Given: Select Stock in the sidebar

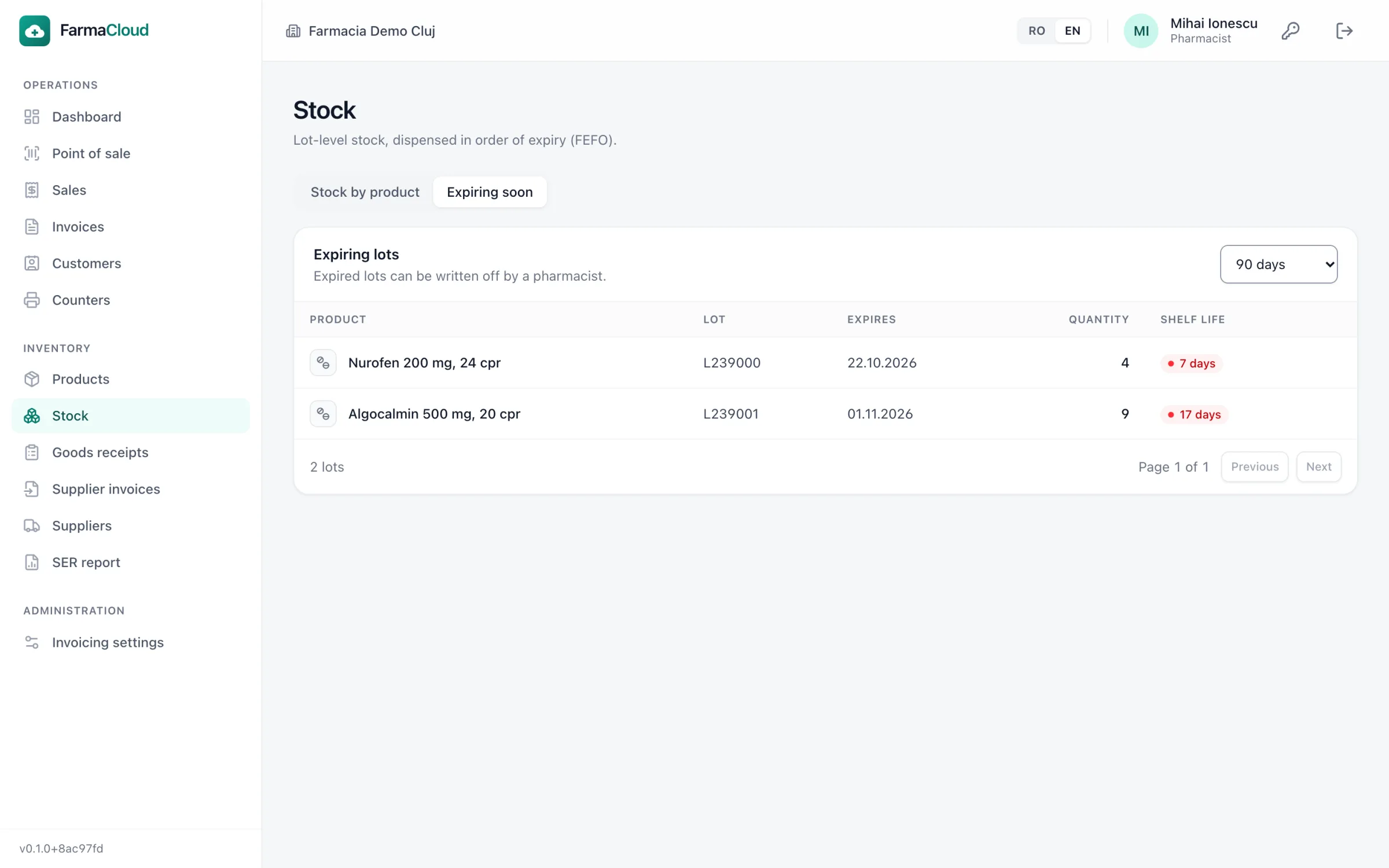Looking at the screenshot, I should pyautogui.click(x=131, y=415).
